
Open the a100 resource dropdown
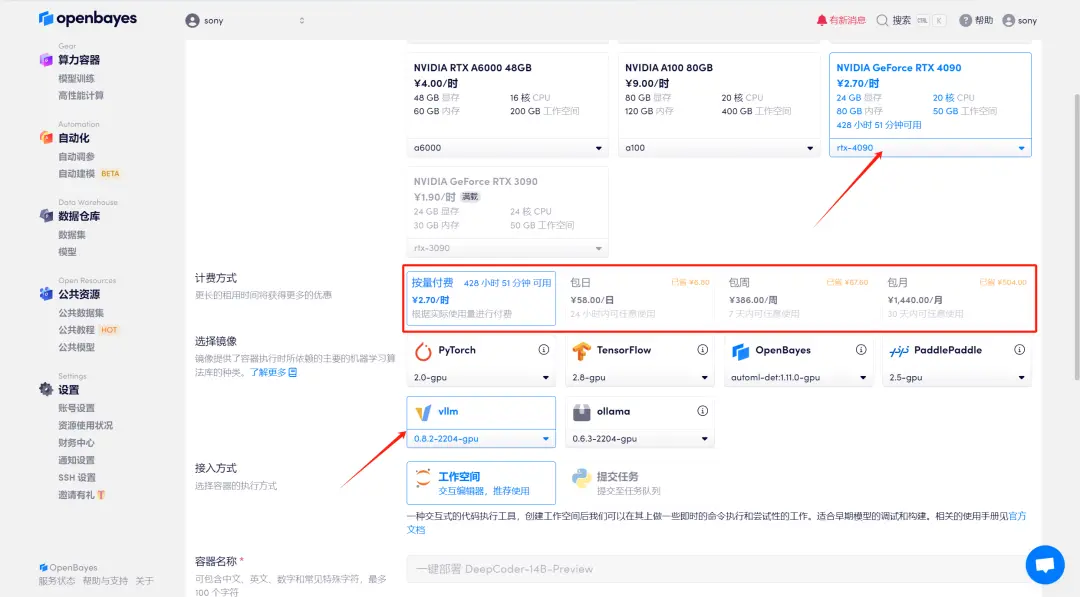pyautogui.click(x=719, y=148)
